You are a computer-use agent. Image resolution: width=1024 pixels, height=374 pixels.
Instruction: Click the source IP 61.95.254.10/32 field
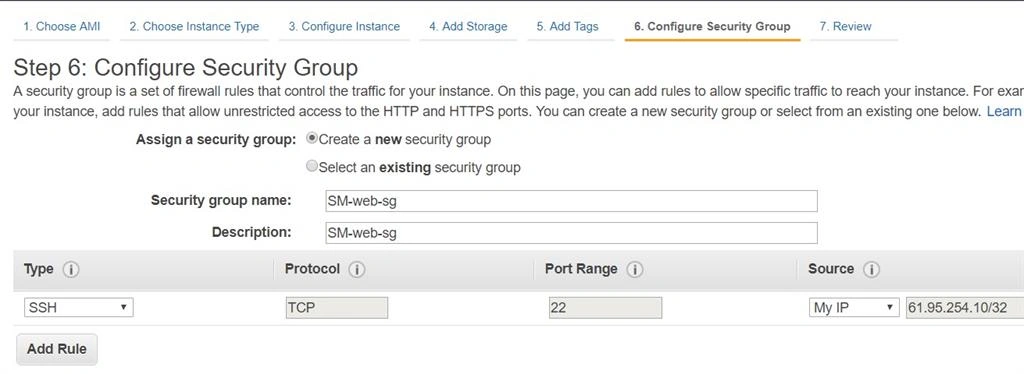pos(965,307)
